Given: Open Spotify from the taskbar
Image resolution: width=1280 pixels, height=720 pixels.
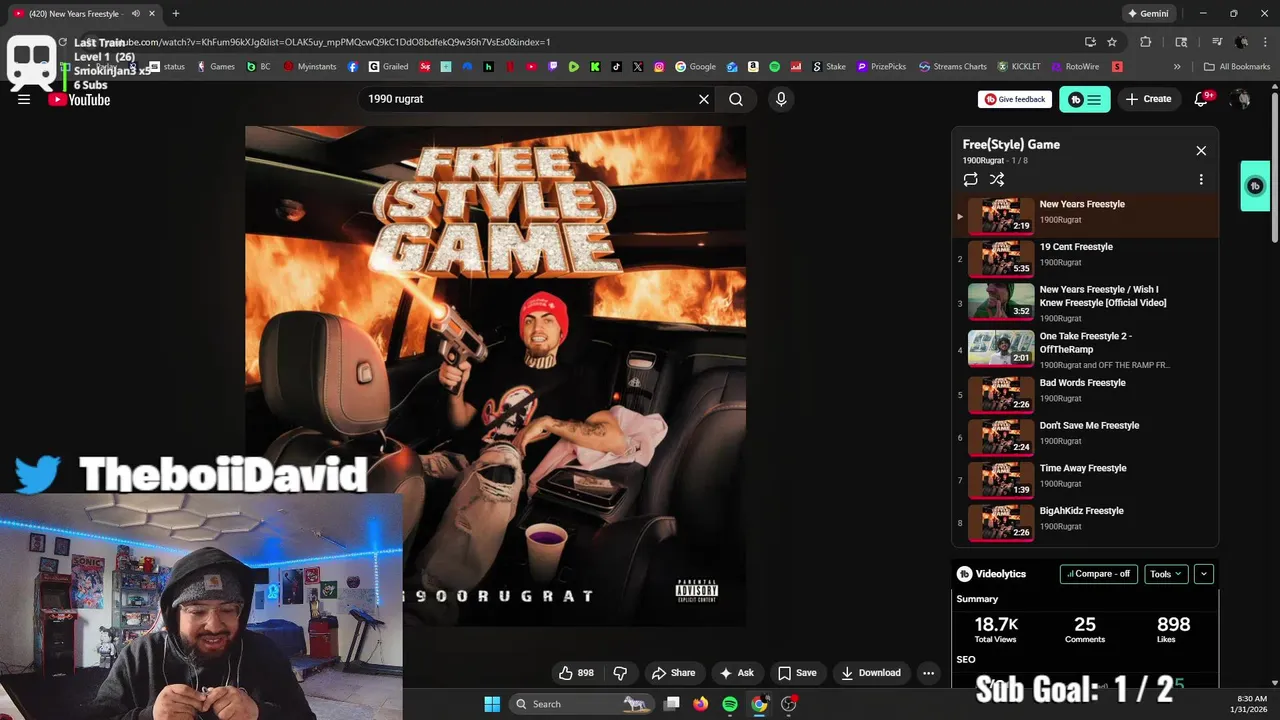Looking at the screenshot, I should point(730,704).
